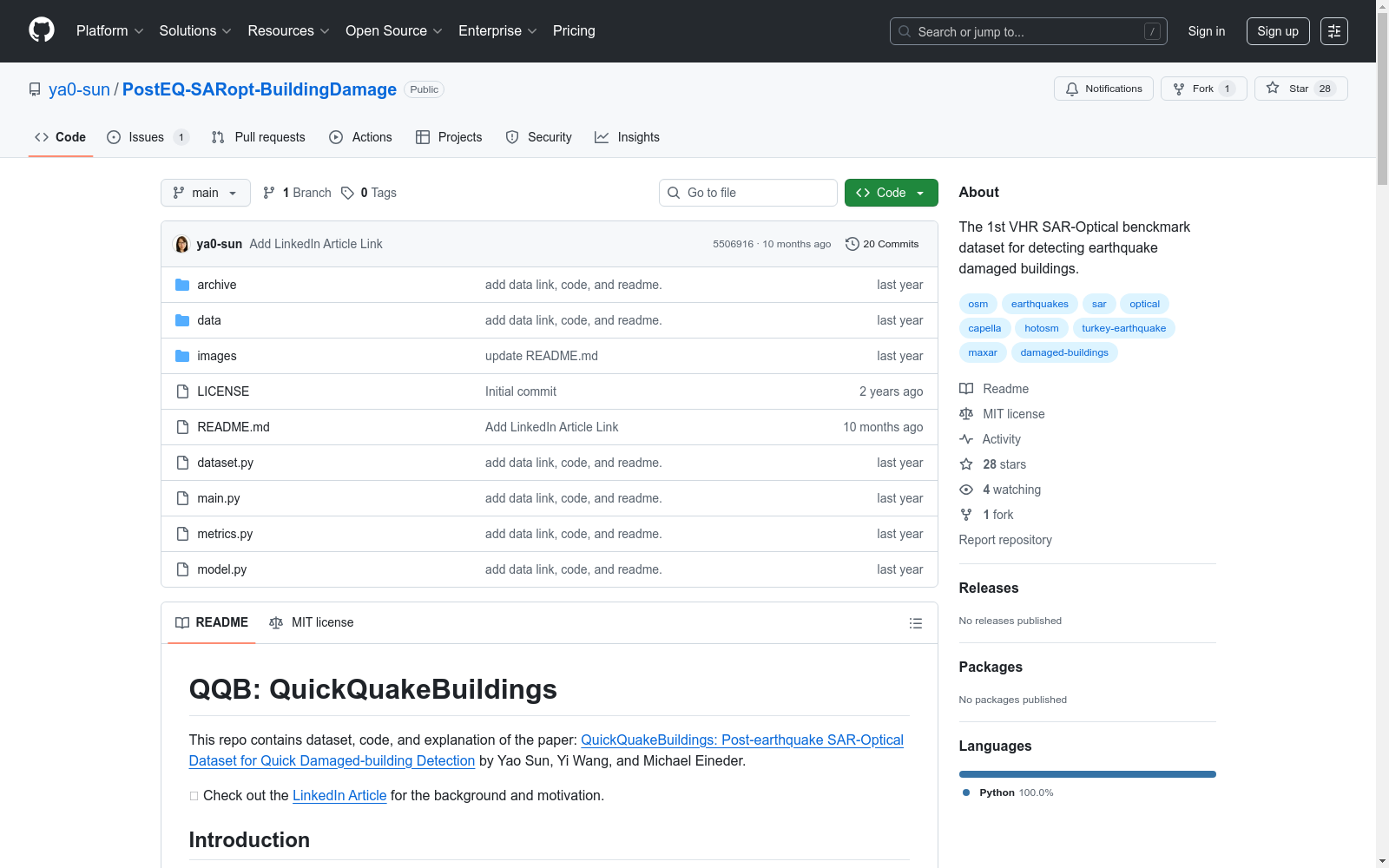The height and width of the screenshot is (868, 1389).
Task: Click the Notifications bell button
Action: [x=1103, y=89]
